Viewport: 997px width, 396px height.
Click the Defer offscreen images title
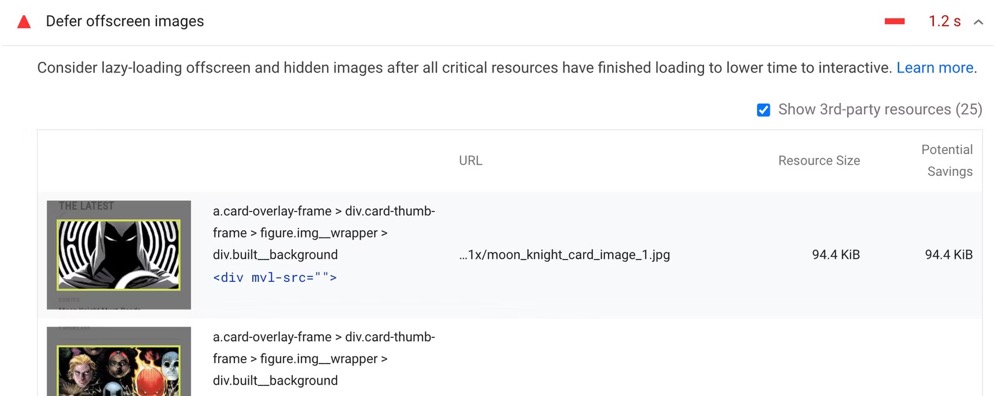tap(125, 22)
